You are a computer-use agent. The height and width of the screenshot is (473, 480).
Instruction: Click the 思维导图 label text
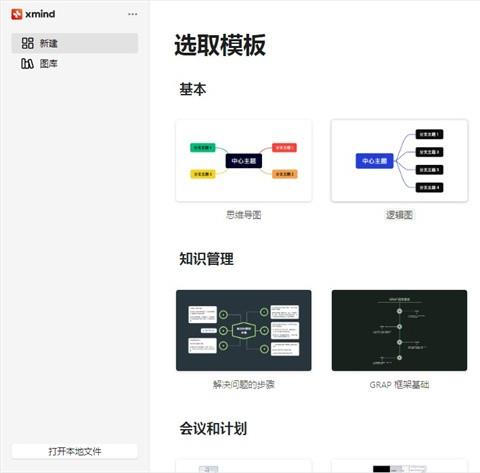click(x=244, y=215)
